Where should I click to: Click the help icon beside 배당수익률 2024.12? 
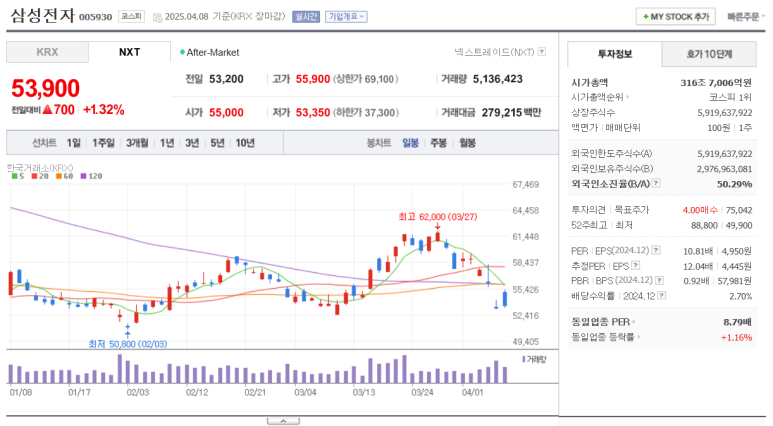tap(662, 295)
